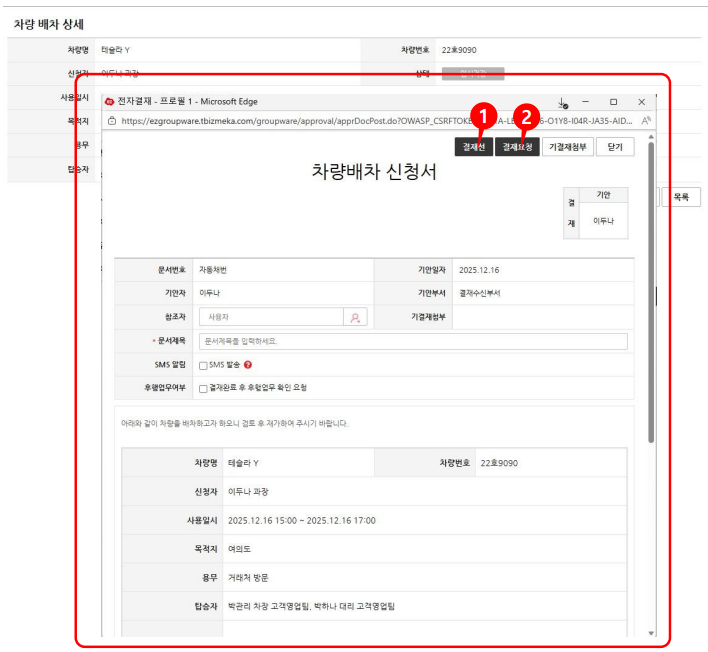
Task: Click the 결재선 button
Action: click(x=472, y=147)
